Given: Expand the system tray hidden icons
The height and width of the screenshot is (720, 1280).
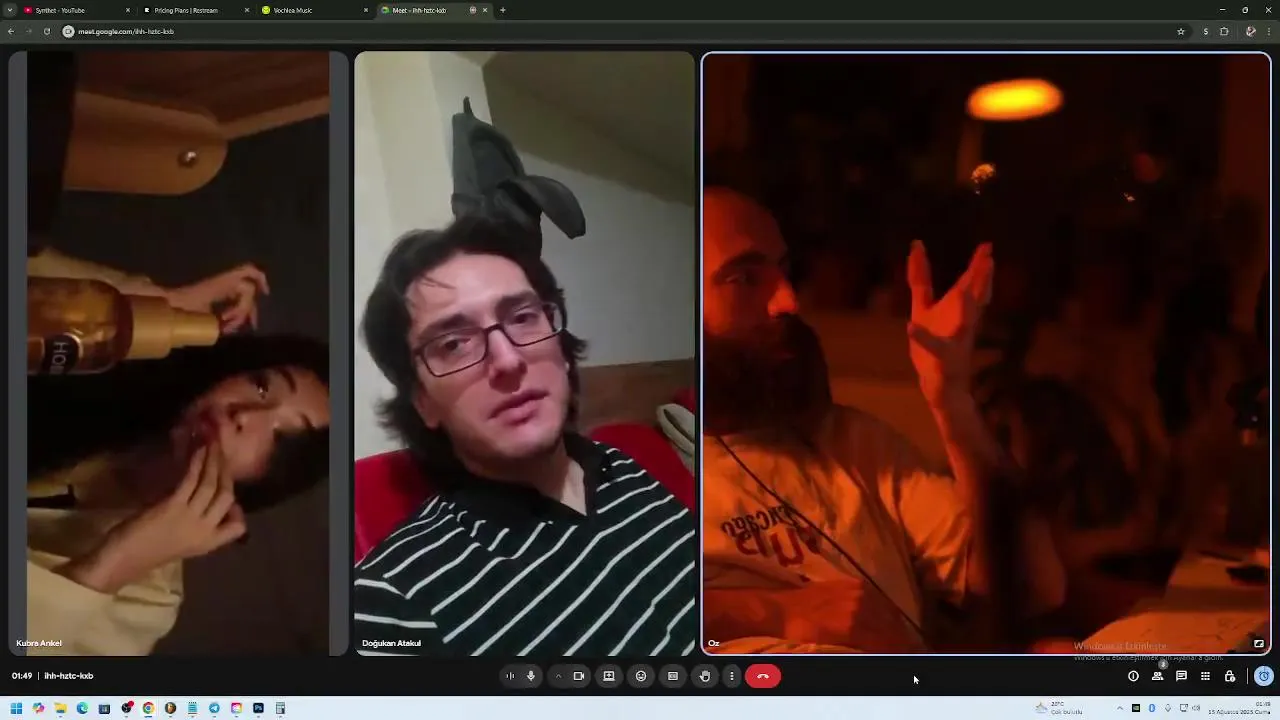Looking at the screenshot, I should 1120,708.
